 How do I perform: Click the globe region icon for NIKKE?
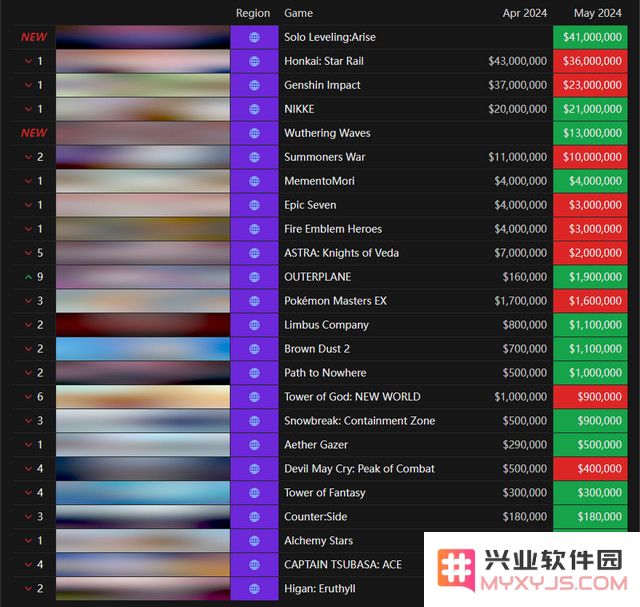point(254,109)
